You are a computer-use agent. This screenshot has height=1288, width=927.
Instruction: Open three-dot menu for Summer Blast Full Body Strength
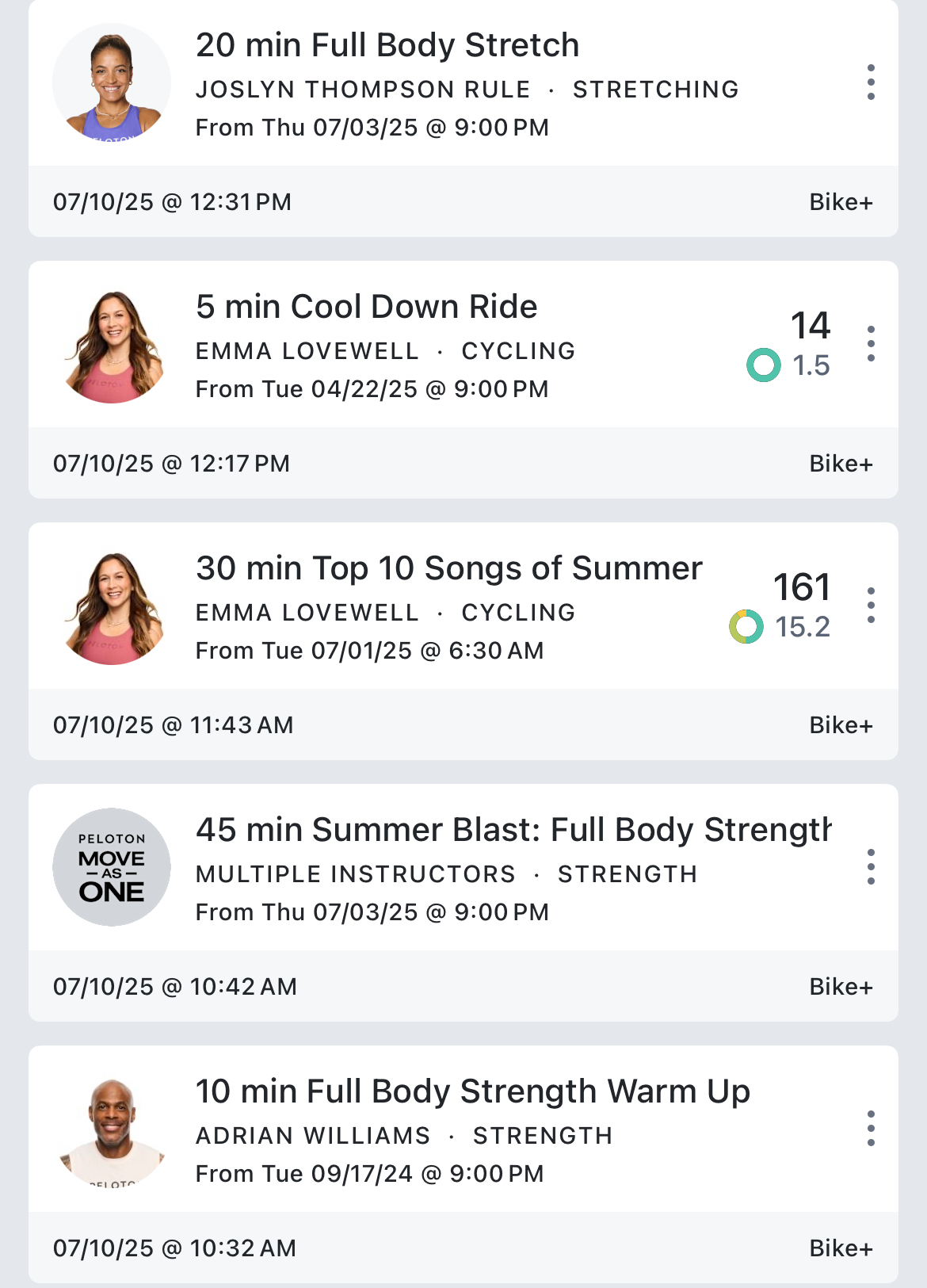coord(871,867)
